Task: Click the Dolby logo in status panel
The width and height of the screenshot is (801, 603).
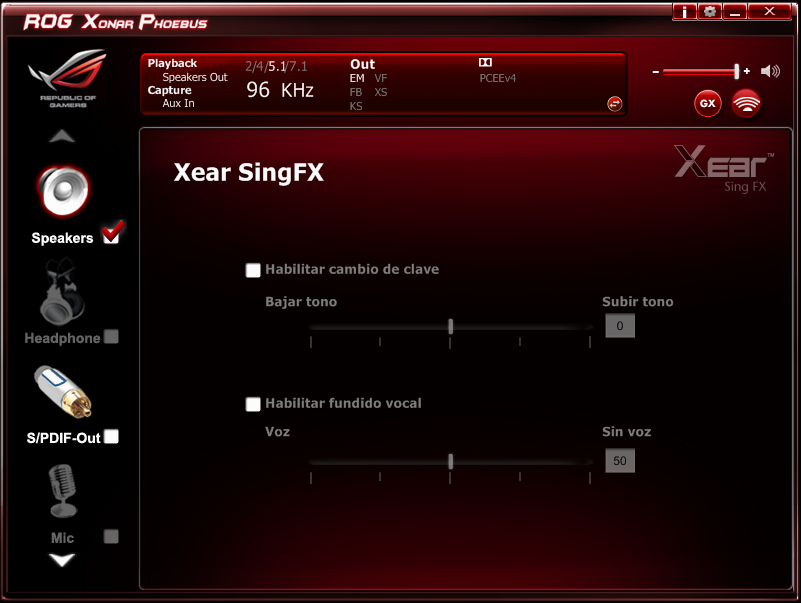Action: pyautogui.click(x=485, y=62)
